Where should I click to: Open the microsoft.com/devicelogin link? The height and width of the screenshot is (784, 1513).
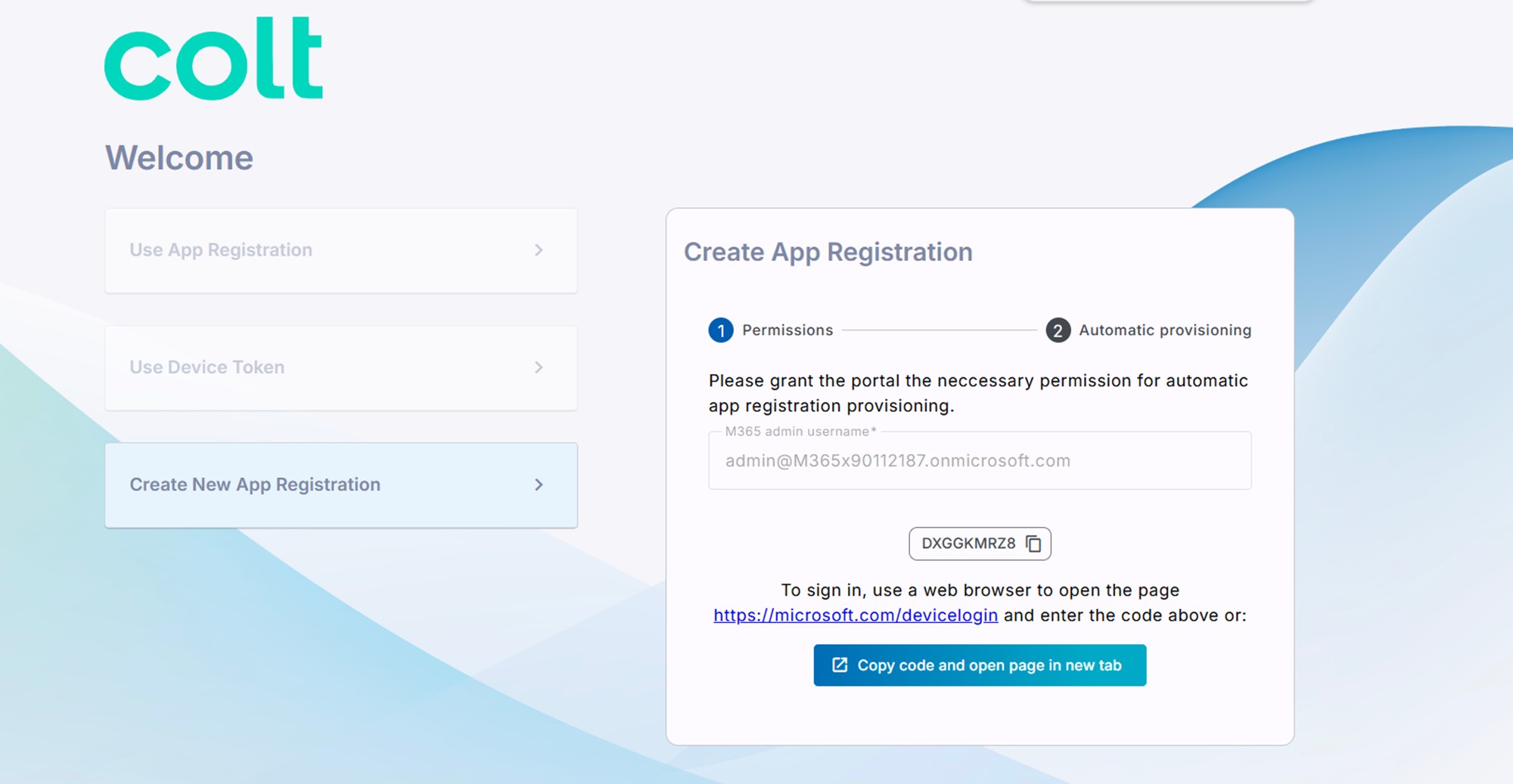coord(856,615)
